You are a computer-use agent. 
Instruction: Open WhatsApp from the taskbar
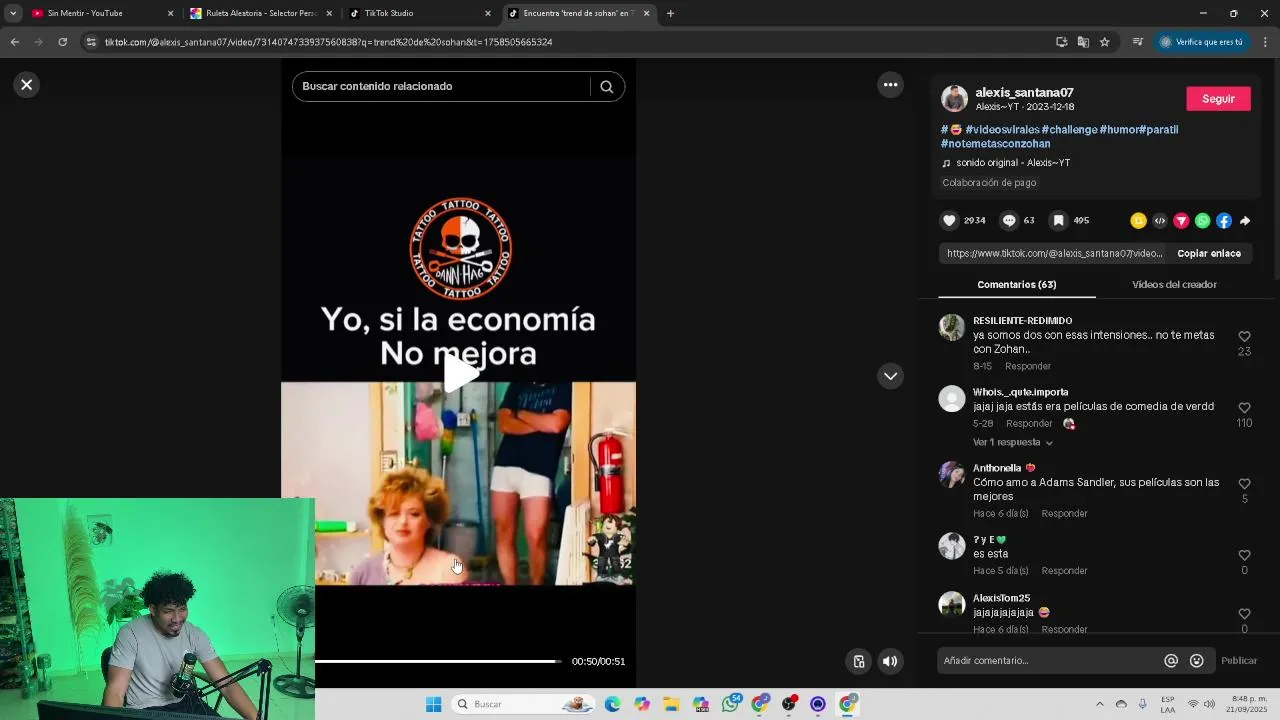[731, 704]
